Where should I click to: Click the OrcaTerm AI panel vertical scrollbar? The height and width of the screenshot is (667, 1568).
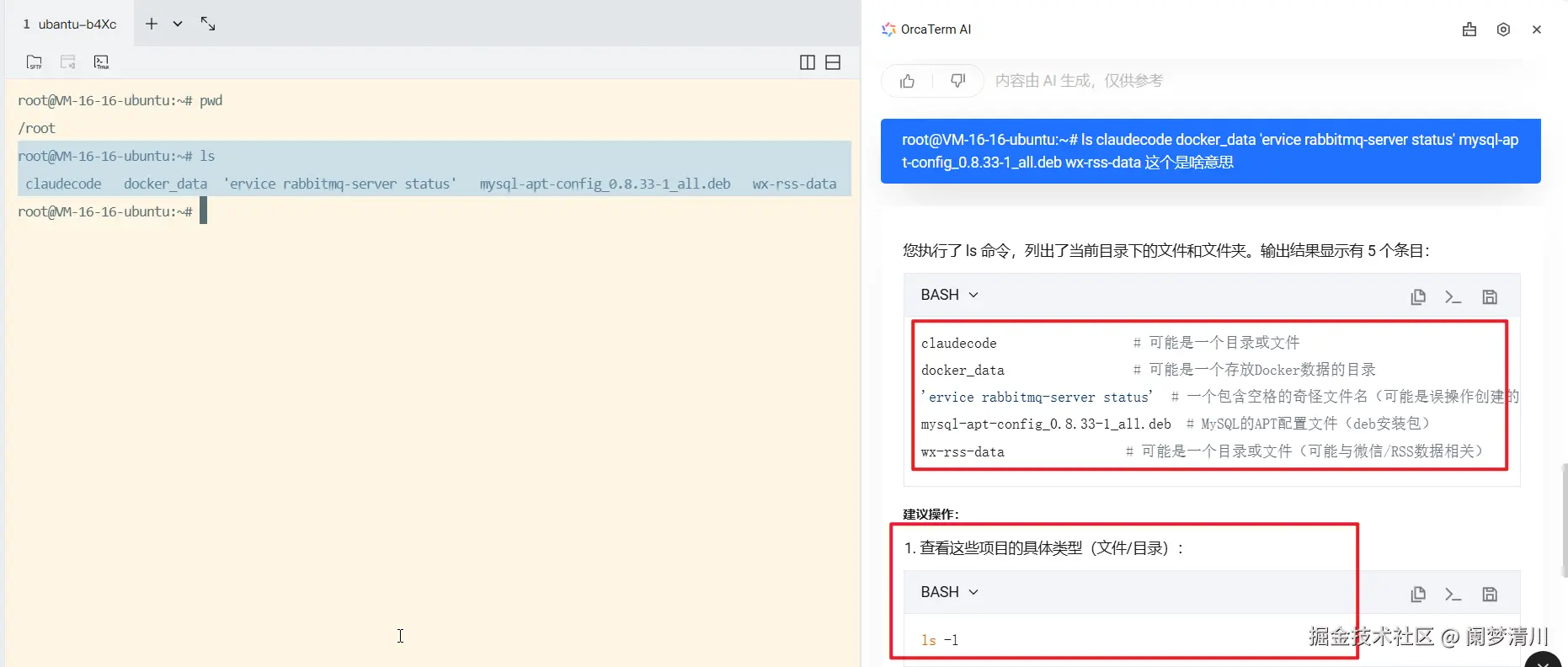[1564, 520]
